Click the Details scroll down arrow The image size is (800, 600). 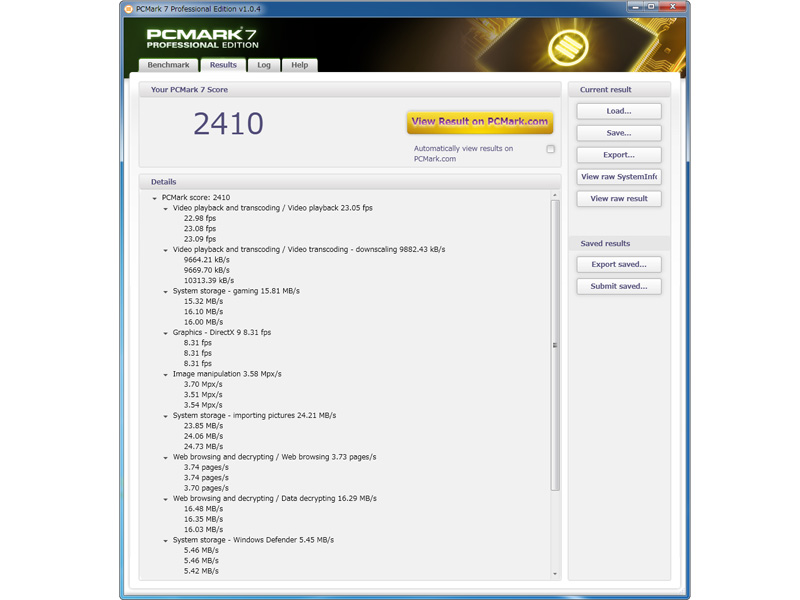[x=555, y=574]
